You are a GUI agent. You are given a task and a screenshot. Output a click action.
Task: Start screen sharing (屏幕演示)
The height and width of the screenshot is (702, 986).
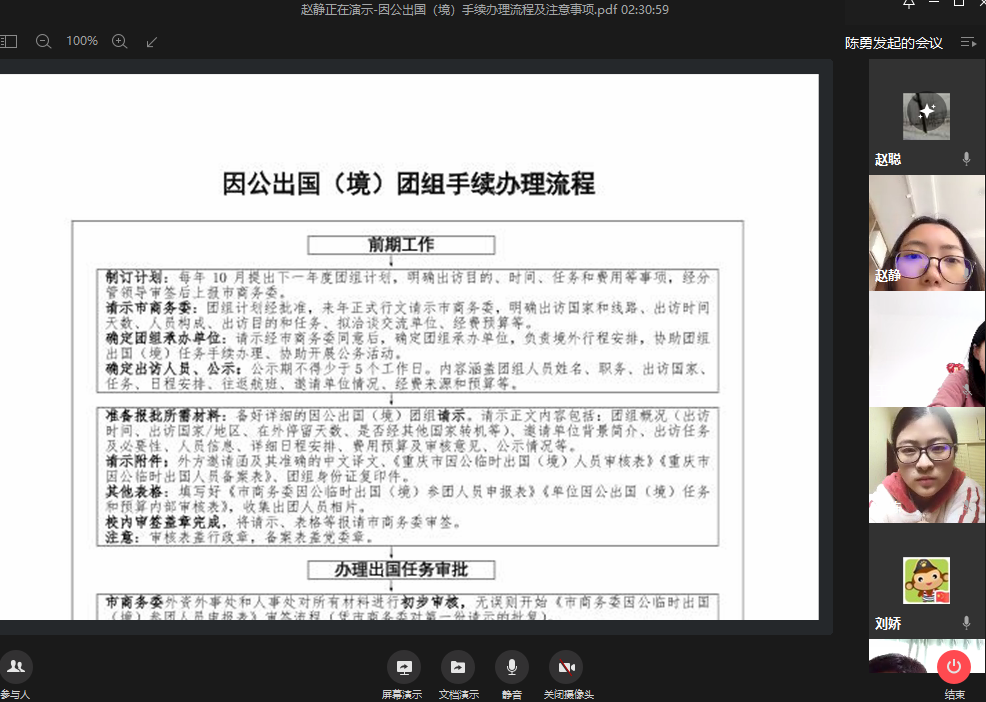403,667
